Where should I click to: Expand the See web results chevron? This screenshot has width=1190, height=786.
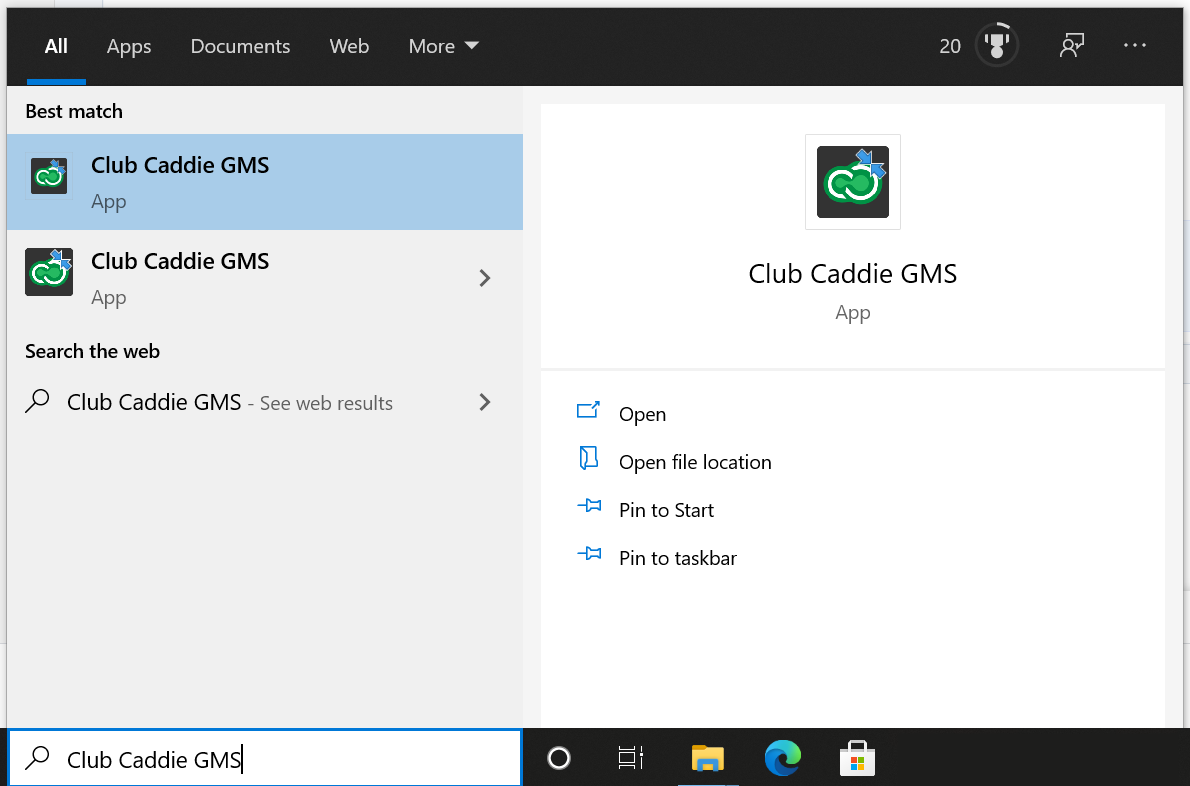485,402
